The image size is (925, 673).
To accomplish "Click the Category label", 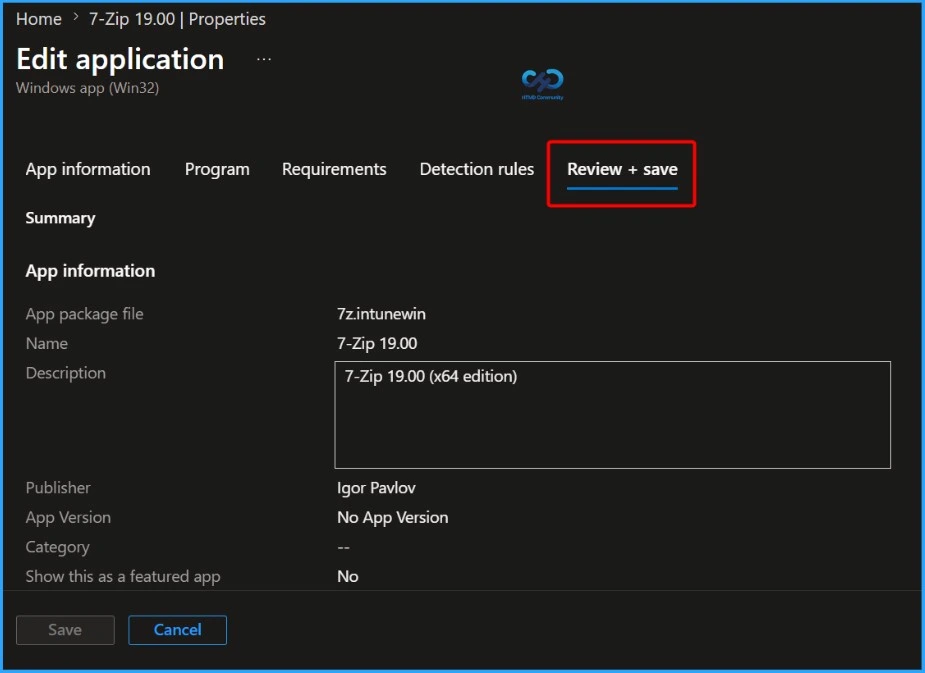I will (57, 547).
